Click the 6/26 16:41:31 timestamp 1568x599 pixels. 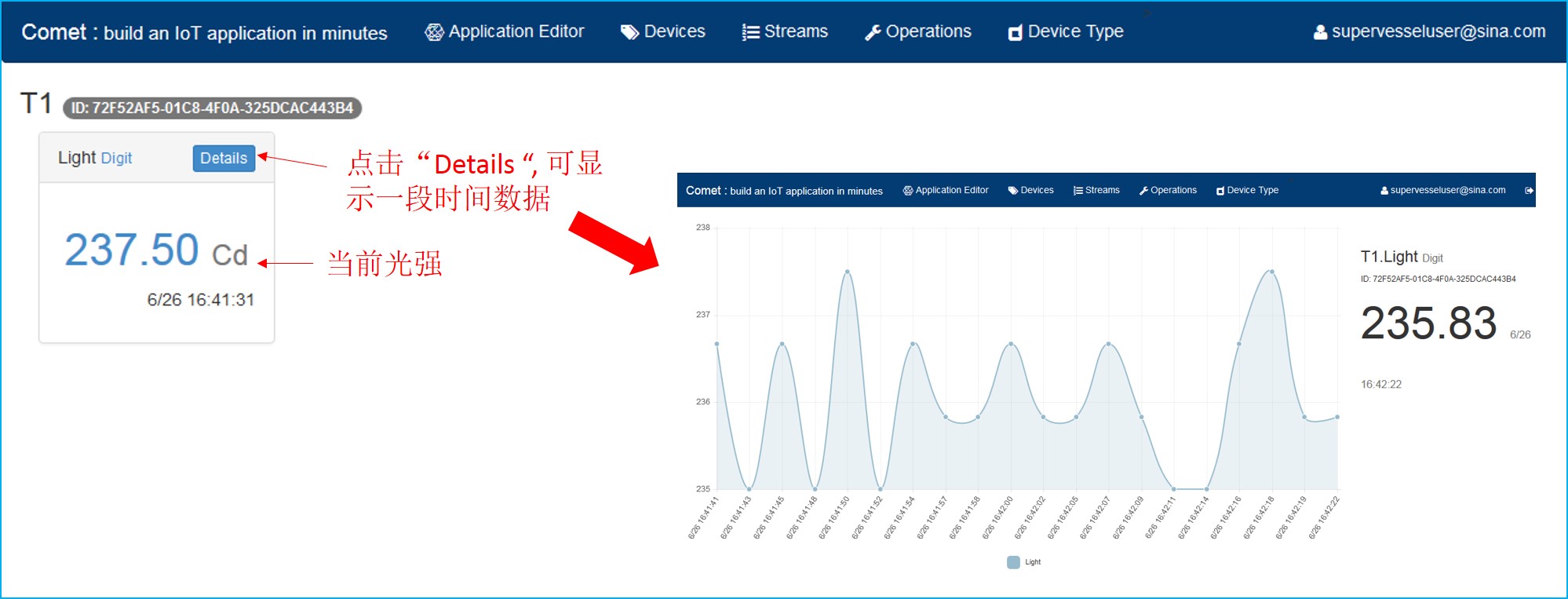(x=201, y=300)
